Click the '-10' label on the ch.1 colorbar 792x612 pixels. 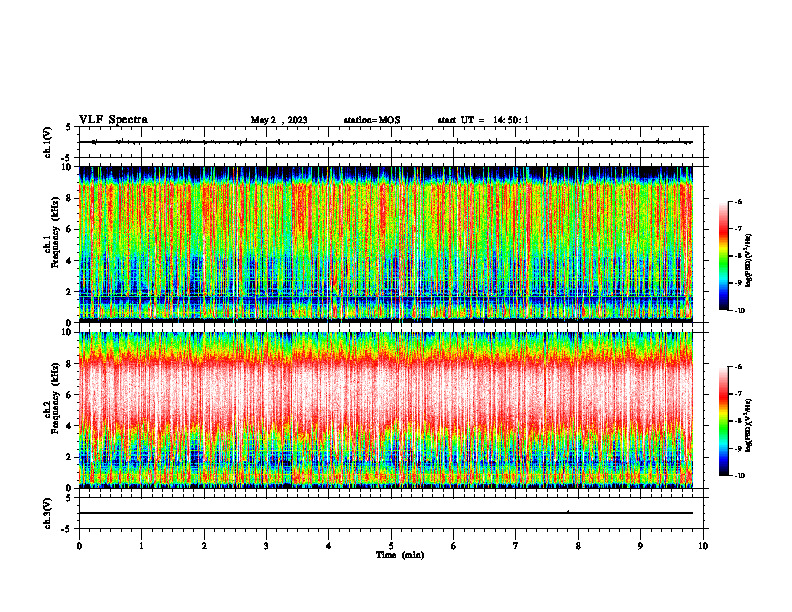pyautogui.click(x=740, y=311)
